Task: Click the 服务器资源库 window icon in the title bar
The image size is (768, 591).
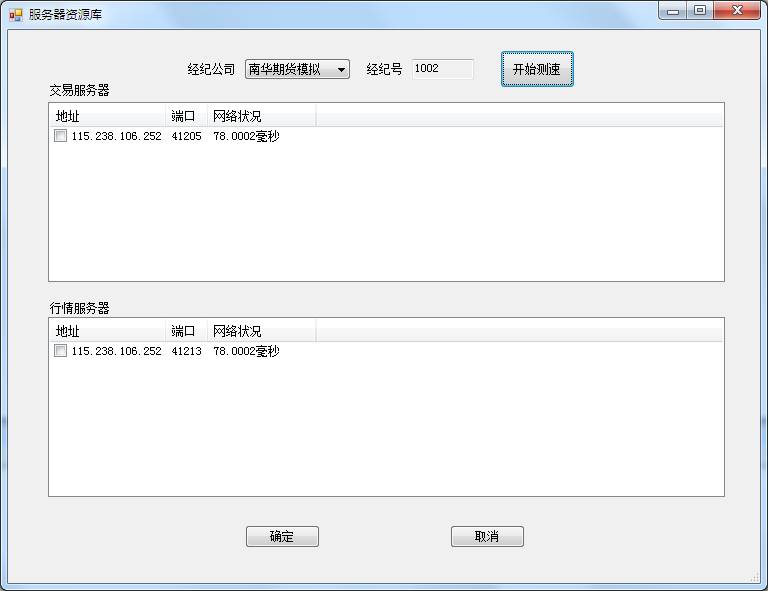Action: [16, 15]
